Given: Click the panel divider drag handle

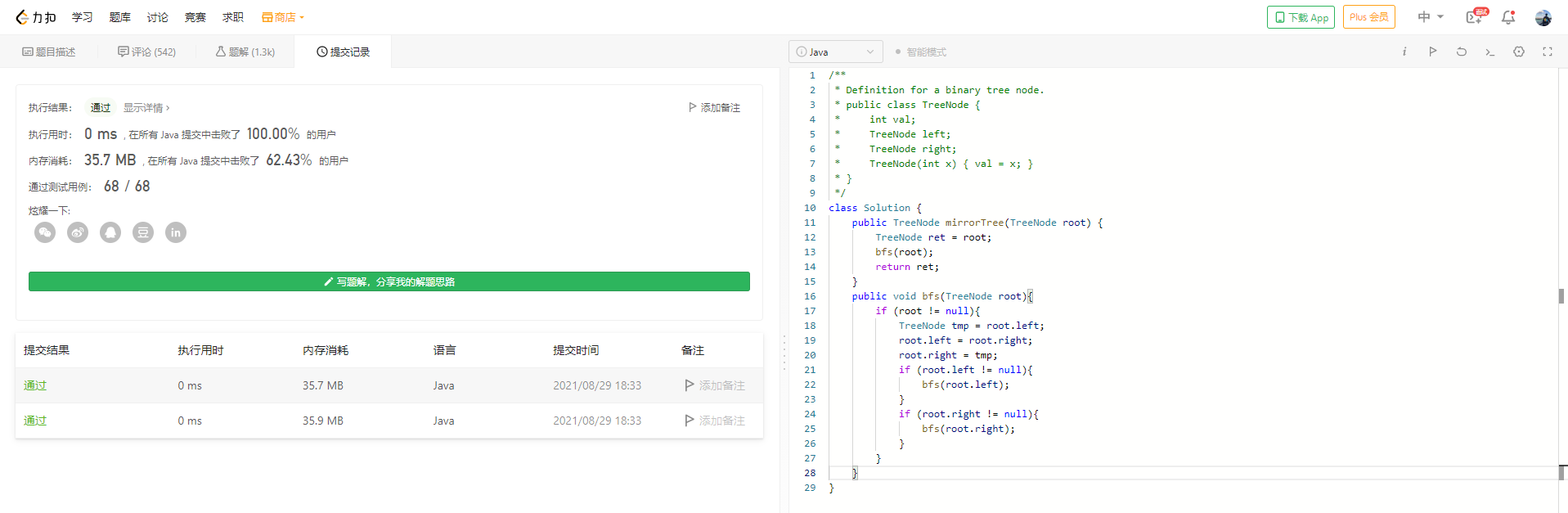Looking at the screenshot, I should (784, 352).
